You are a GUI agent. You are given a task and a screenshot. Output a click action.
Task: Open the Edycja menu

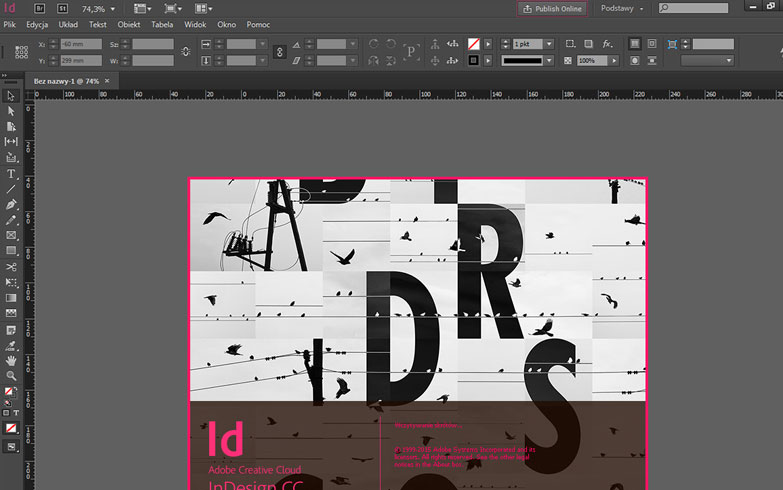click(37, 24)
